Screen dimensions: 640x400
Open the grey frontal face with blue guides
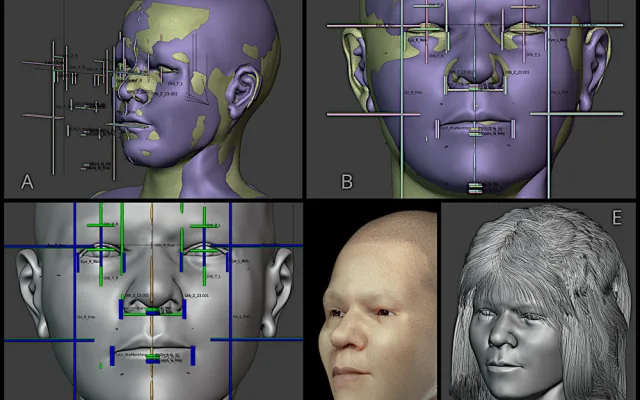[x=153, y=301]
